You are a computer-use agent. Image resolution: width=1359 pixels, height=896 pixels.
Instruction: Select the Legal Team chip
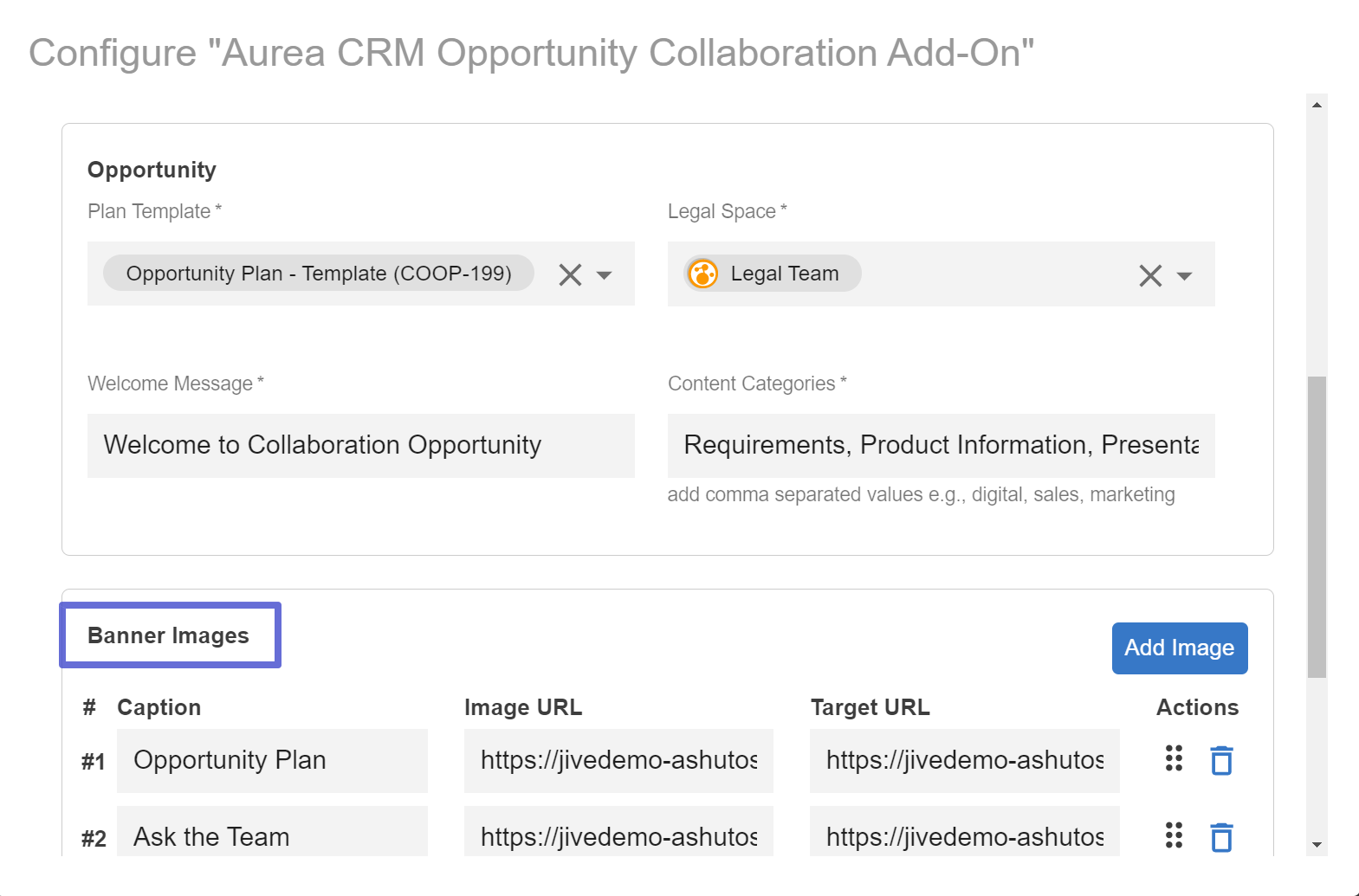pyautogui.click(x=772, y=274)
